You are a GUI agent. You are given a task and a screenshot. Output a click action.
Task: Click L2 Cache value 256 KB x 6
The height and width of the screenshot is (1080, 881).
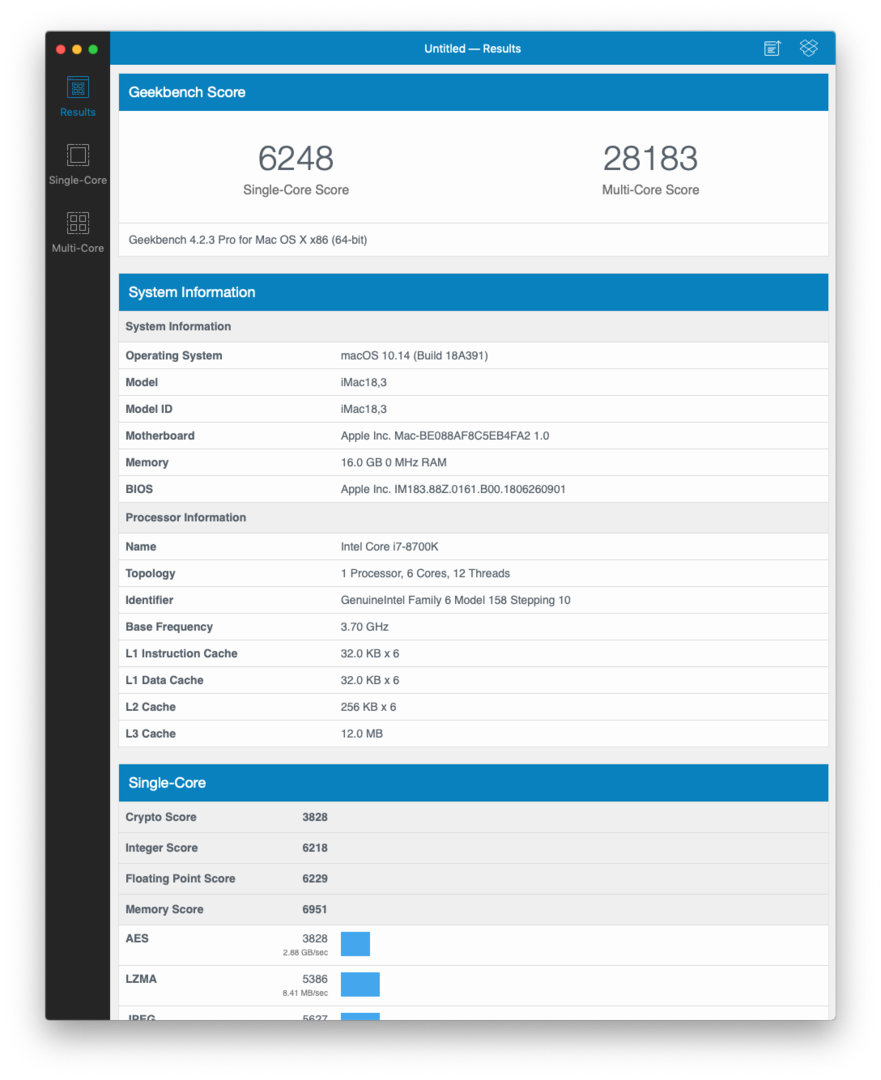pos(368,707)
